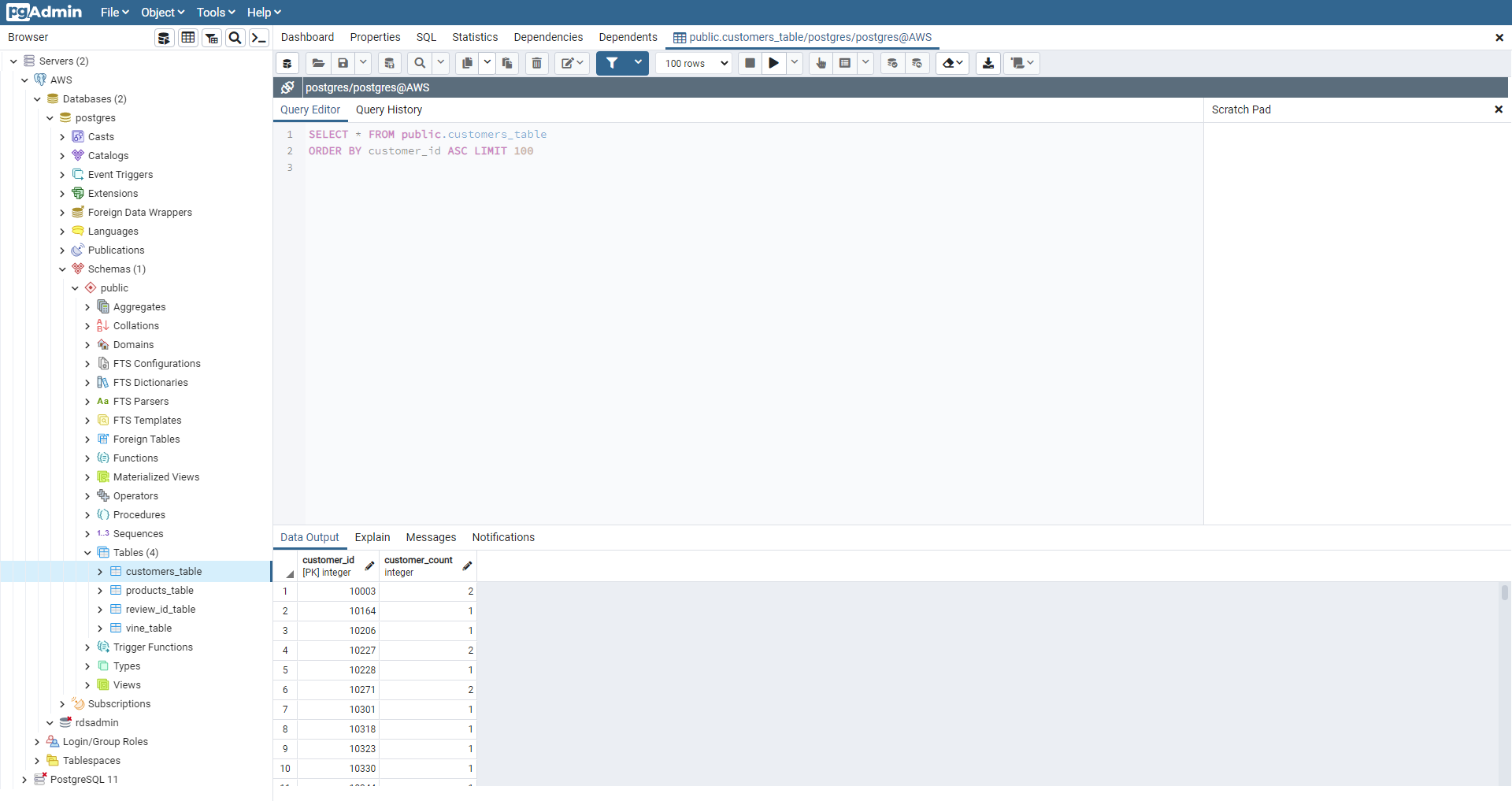Click the Macros toolbar icon
This screenshot has height=801, width=1512.
[1022, 63]
